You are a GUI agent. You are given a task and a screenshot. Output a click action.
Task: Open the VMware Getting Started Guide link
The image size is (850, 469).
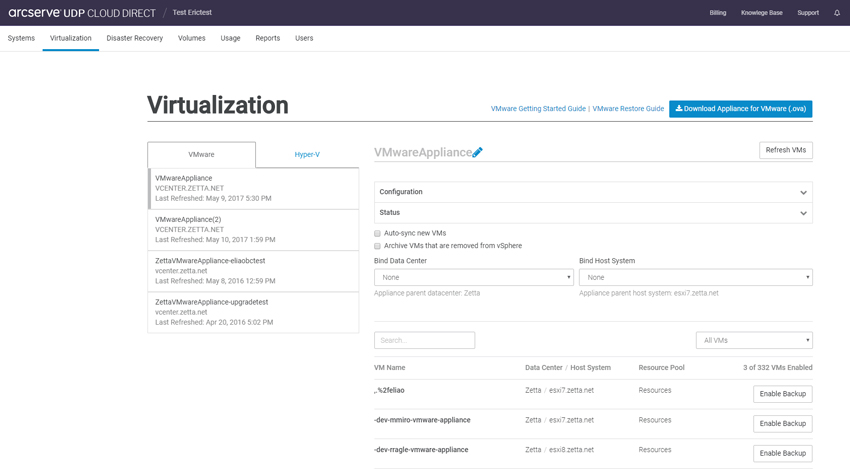pyautogui.click(x=538, y=108)
